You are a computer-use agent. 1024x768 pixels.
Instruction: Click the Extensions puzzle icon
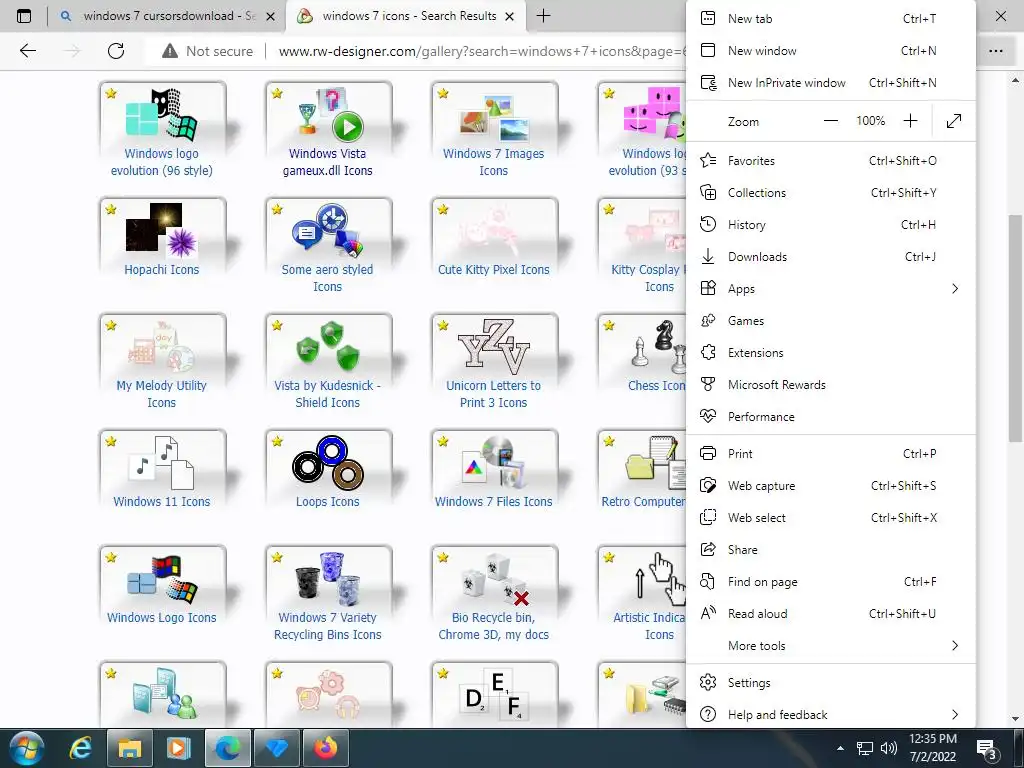click(x=708, y=353)
